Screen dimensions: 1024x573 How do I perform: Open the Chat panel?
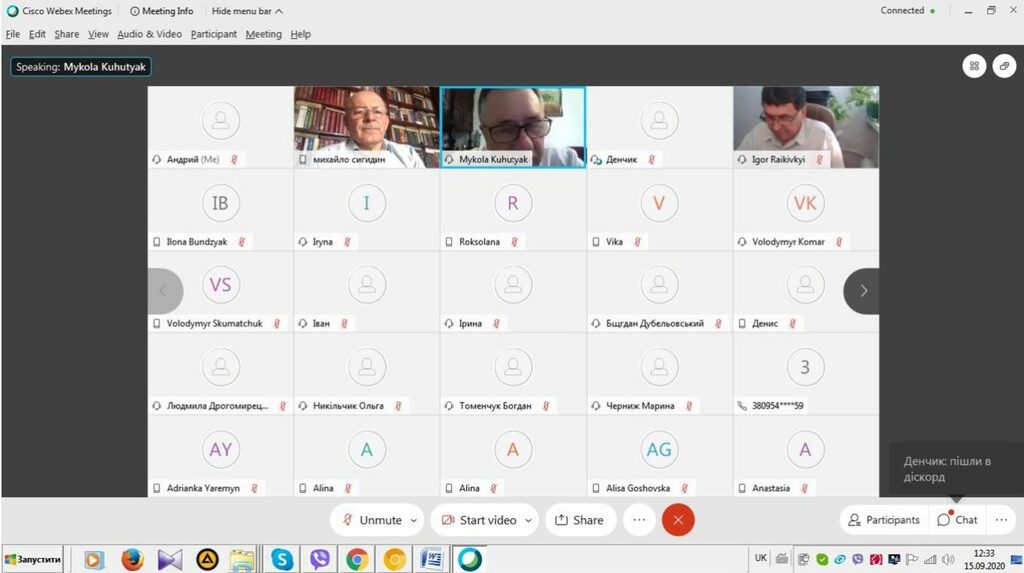pyautogui.click(x=957, y=520)
